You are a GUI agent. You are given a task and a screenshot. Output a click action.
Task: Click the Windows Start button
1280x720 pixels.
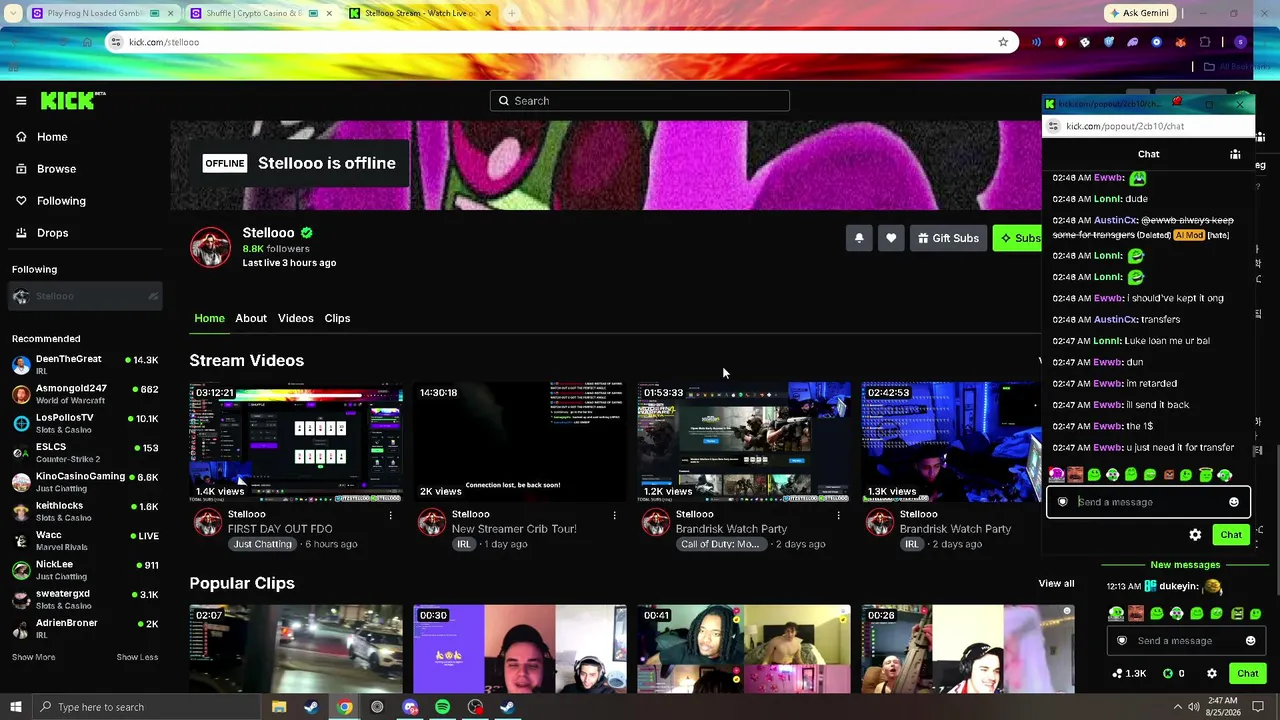[14, 707]
